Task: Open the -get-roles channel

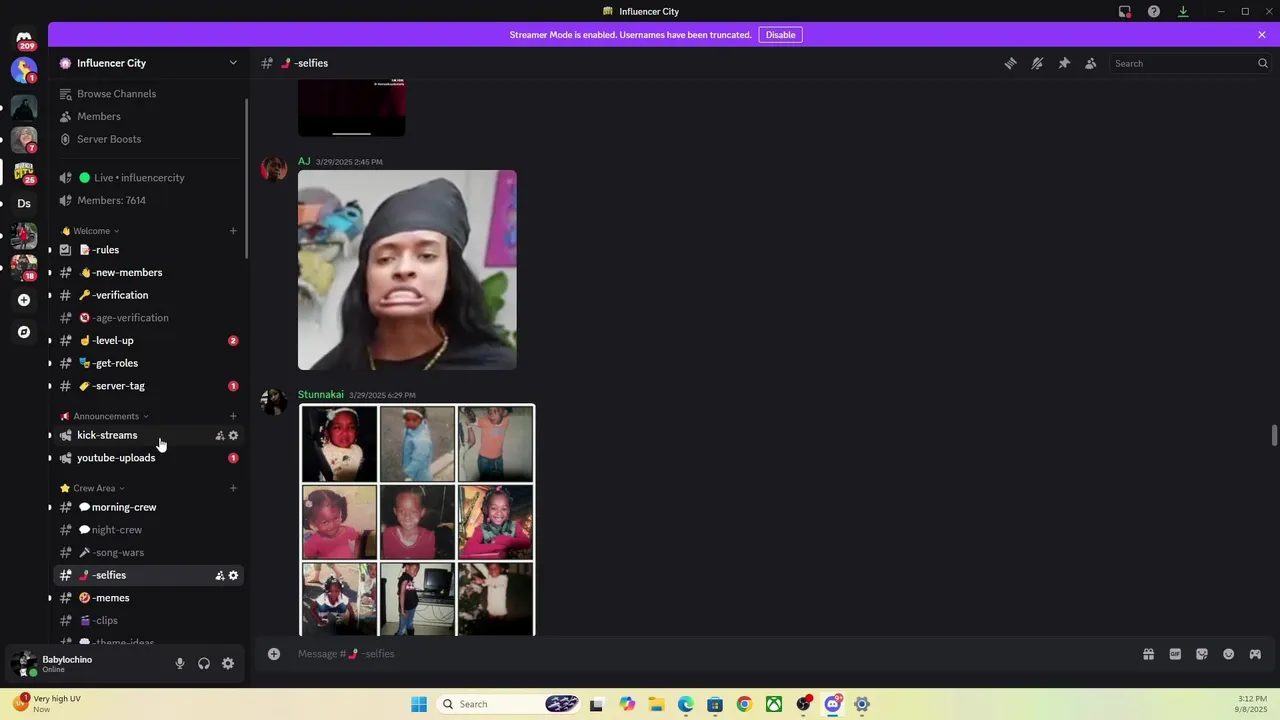Action: pyautogui.click(x=148, y=363)
